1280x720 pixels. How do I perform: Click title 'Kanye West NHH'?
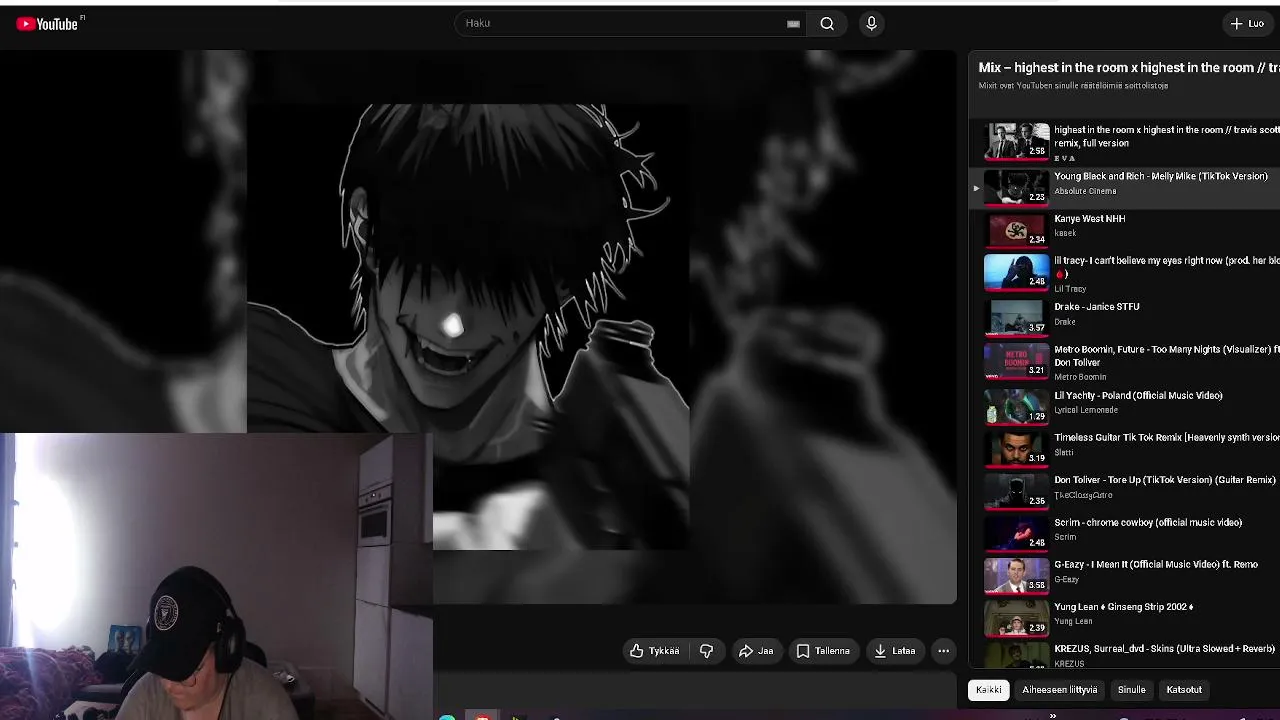(x=1090, y=218)
